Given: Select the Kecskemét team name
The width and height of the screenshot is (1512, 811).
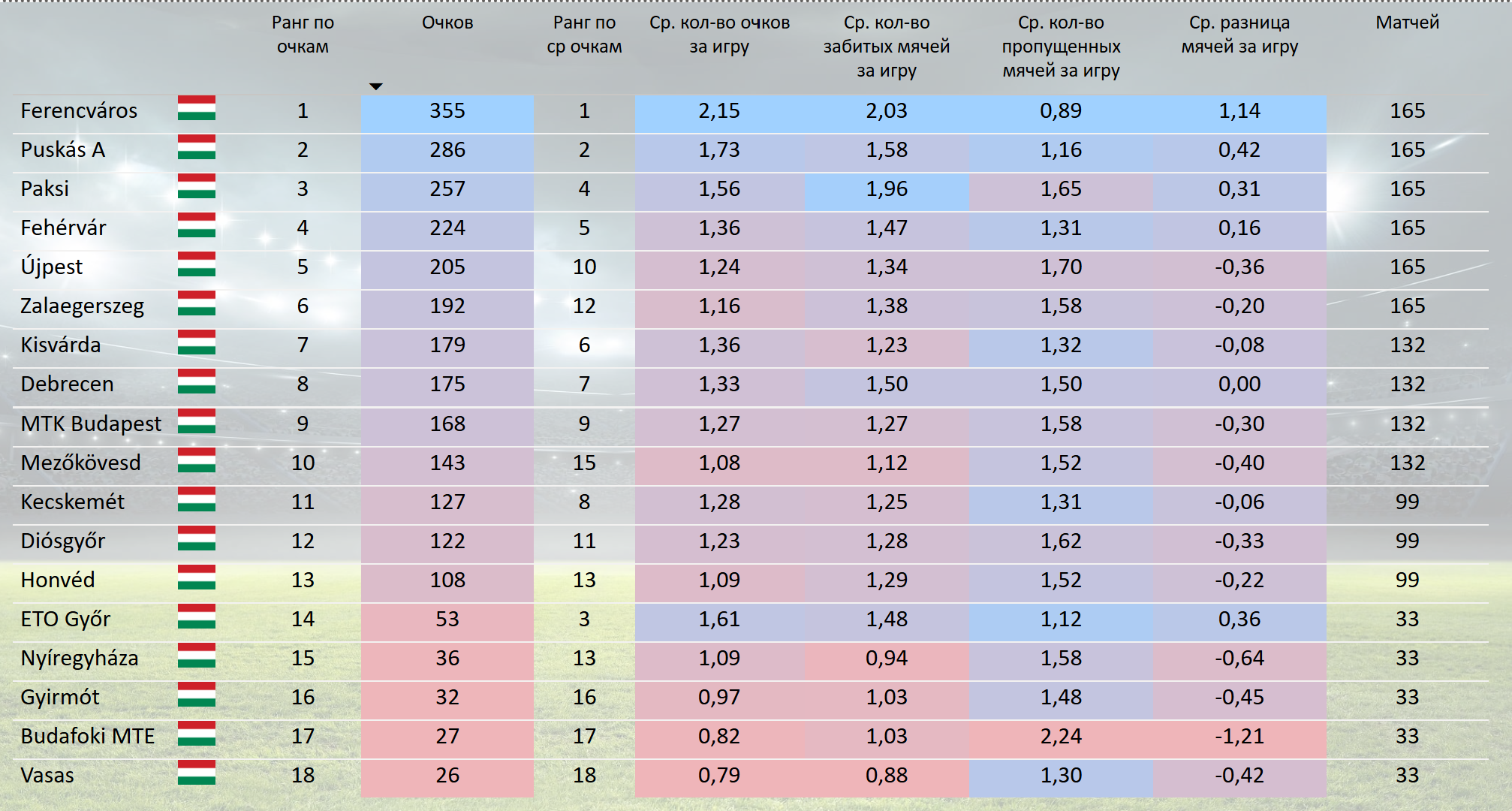Looking at the screenshot, I should tap(73, 502).
